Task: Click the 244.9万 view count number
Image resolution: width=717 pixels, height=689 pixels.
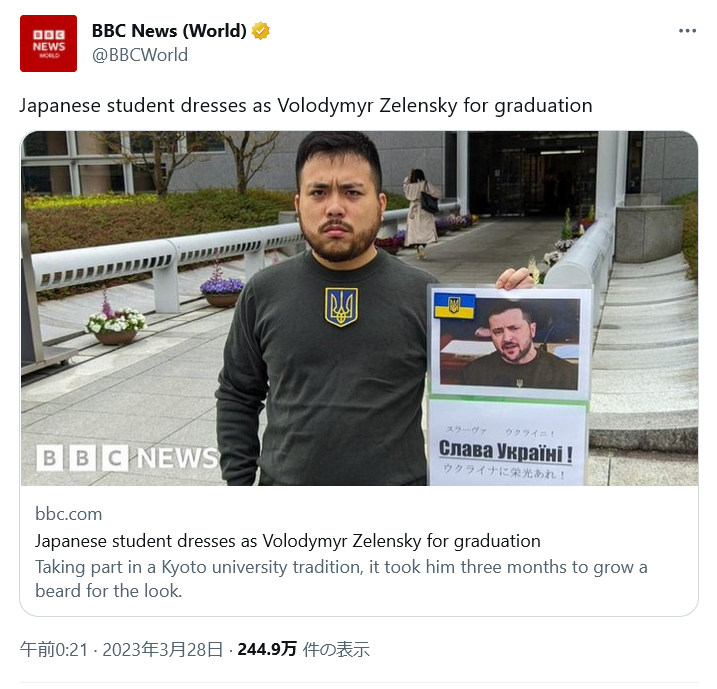Action: click(267, 649)
